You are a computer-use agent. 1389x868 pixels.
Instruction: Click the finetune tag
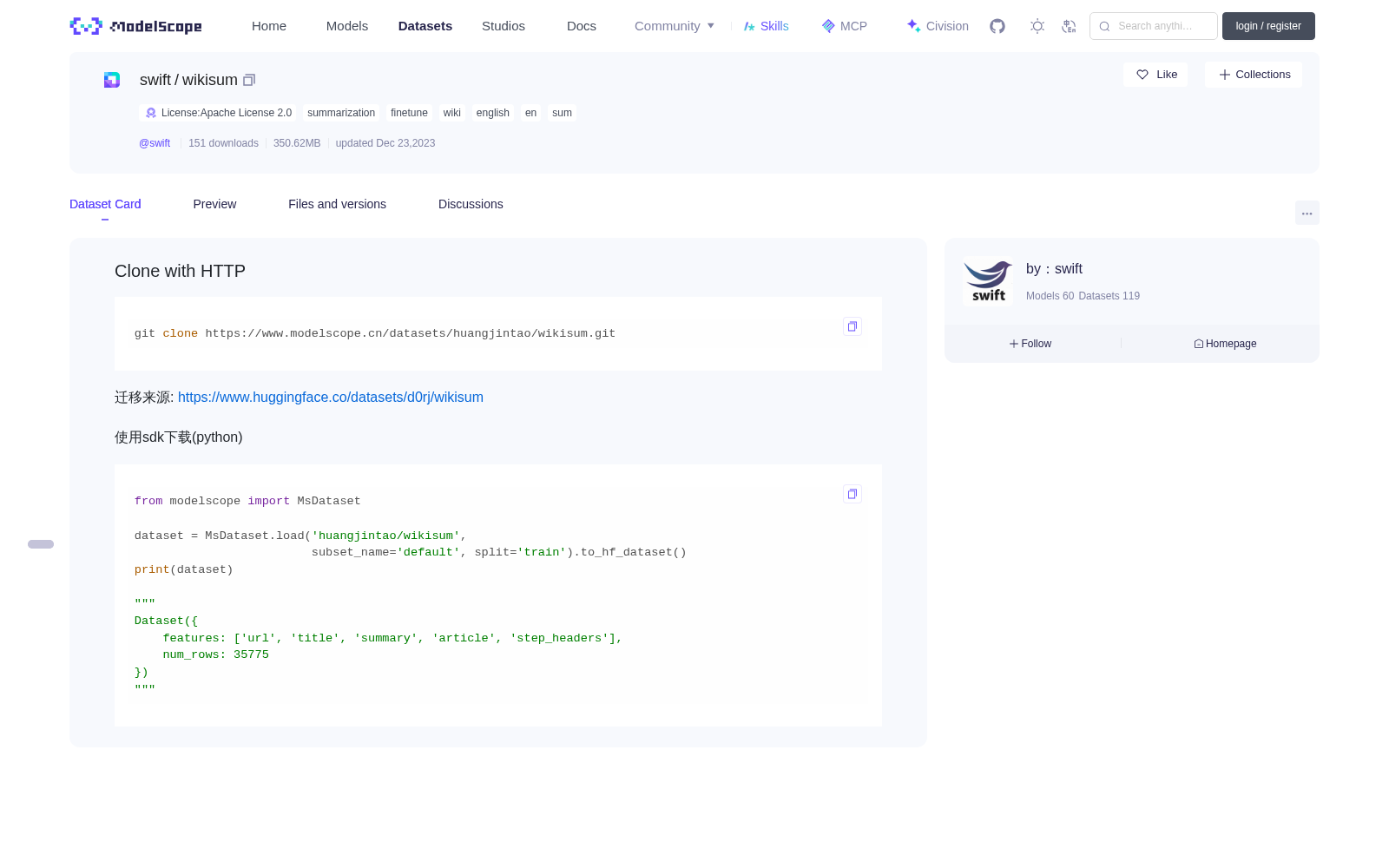pos(409,113)
